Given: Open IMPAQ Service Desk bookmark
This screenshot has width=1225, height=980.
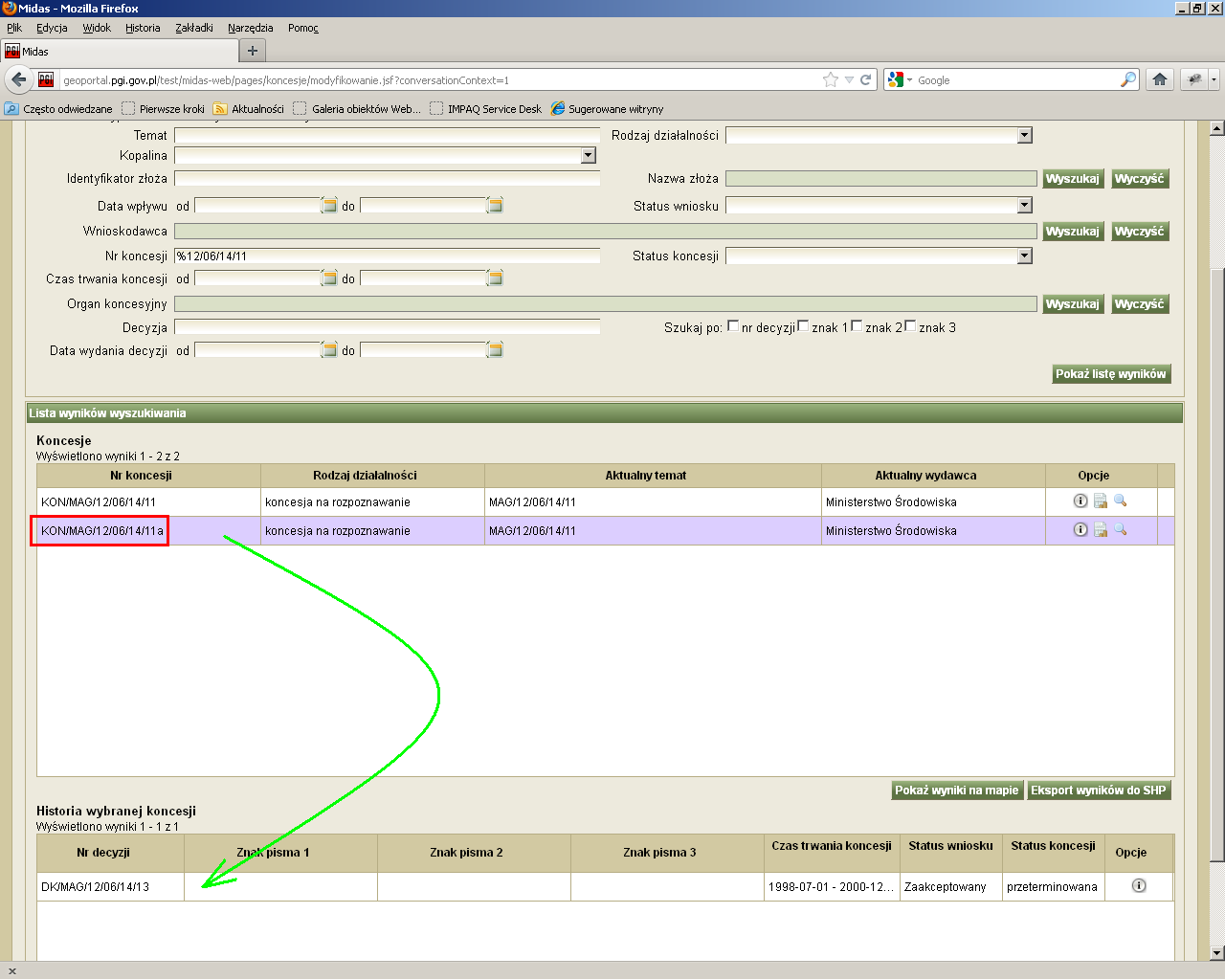Looking at the screenshot, I should (486, 108).
